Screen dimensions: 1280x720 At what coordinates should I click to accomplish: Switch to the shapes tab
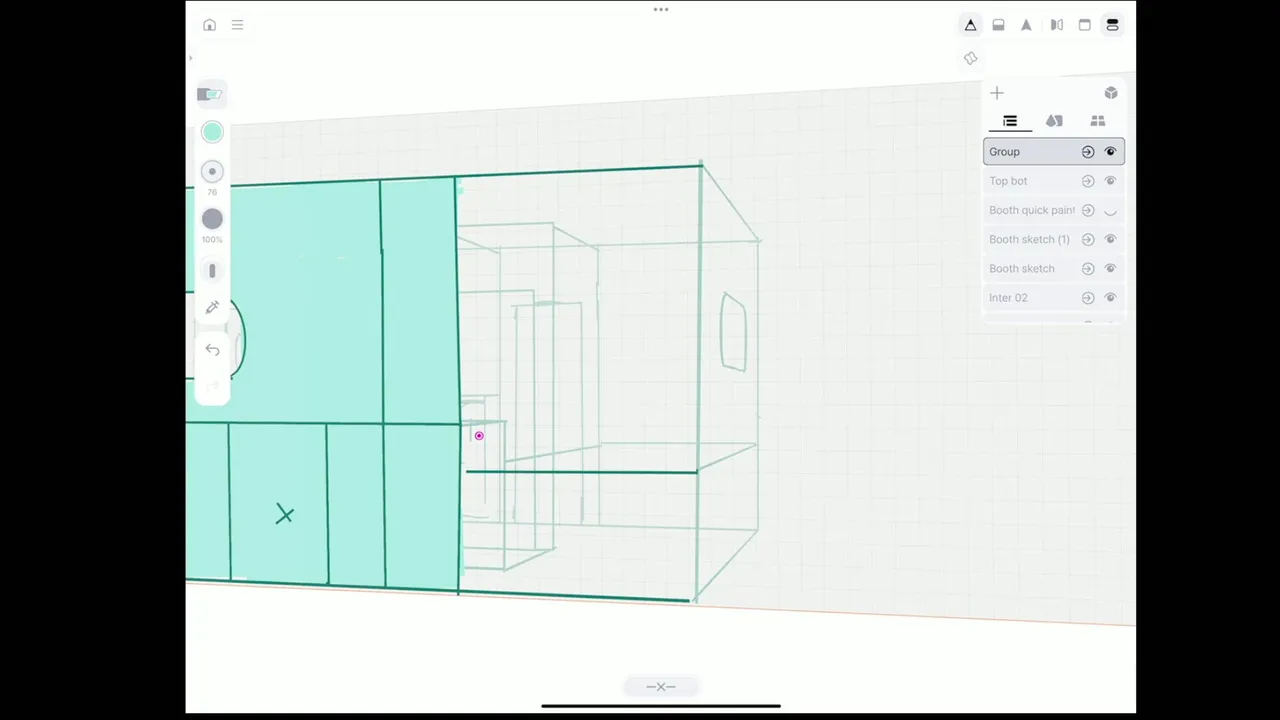(1054, 121)
